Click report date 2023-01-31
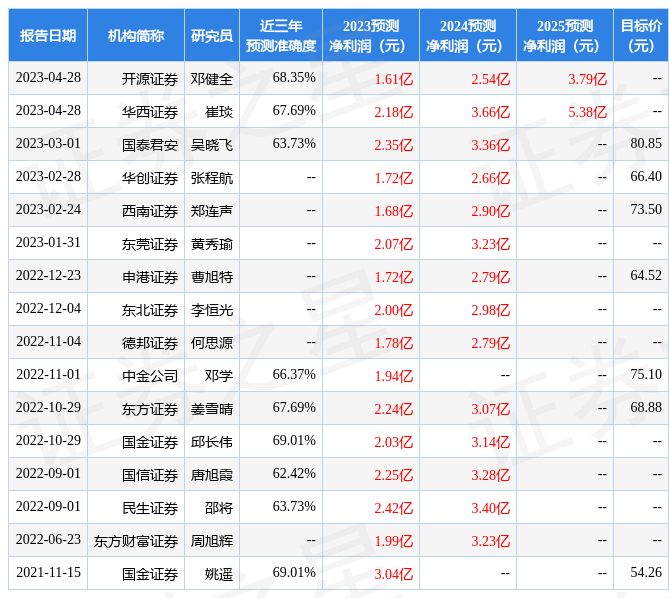This screenshot has width=669, height=598. (48, 242)
